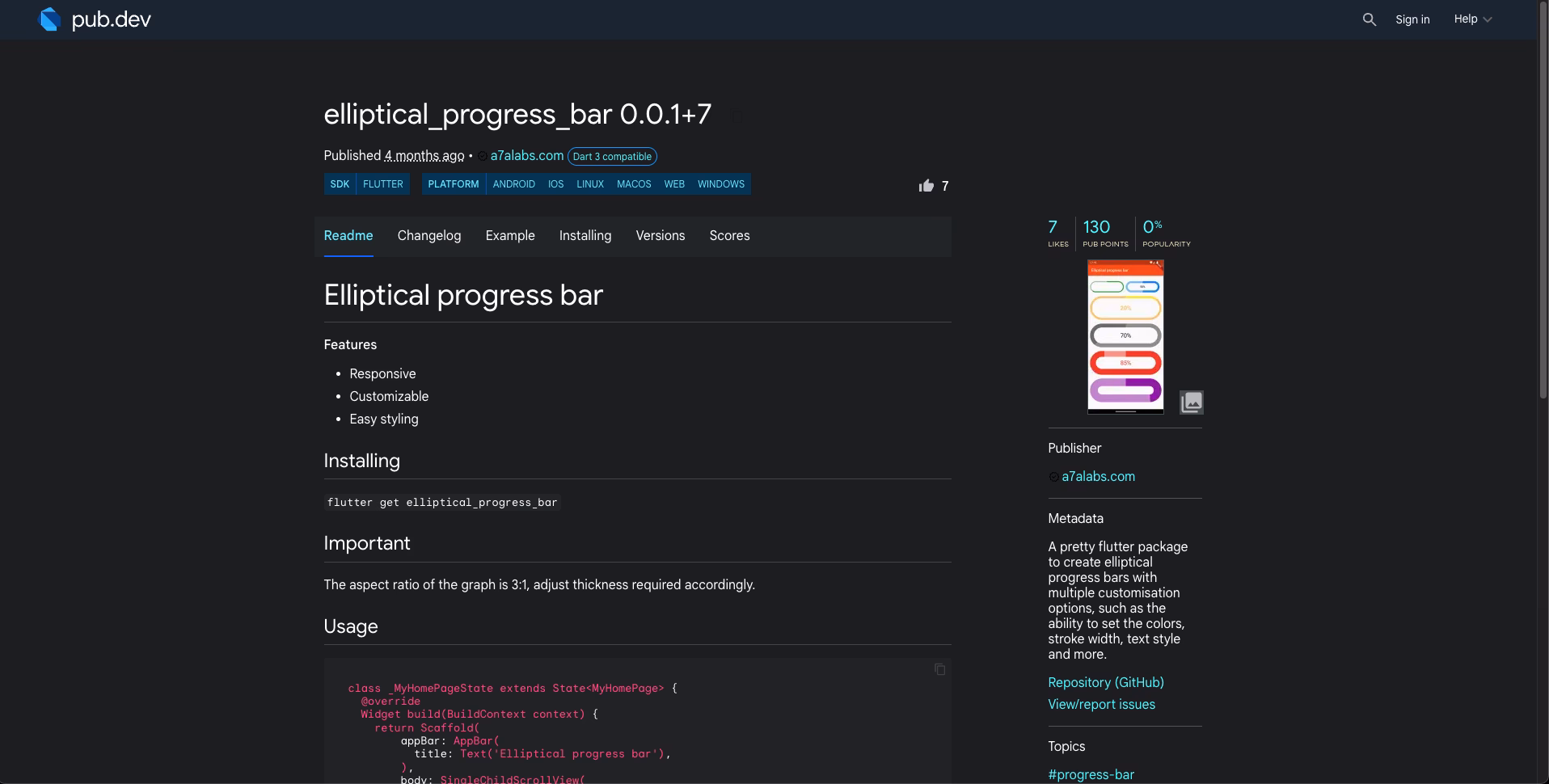Open the package screenshot thumbnail
The height and width of the screenshot is (784, 1549).
point(1125,336)
